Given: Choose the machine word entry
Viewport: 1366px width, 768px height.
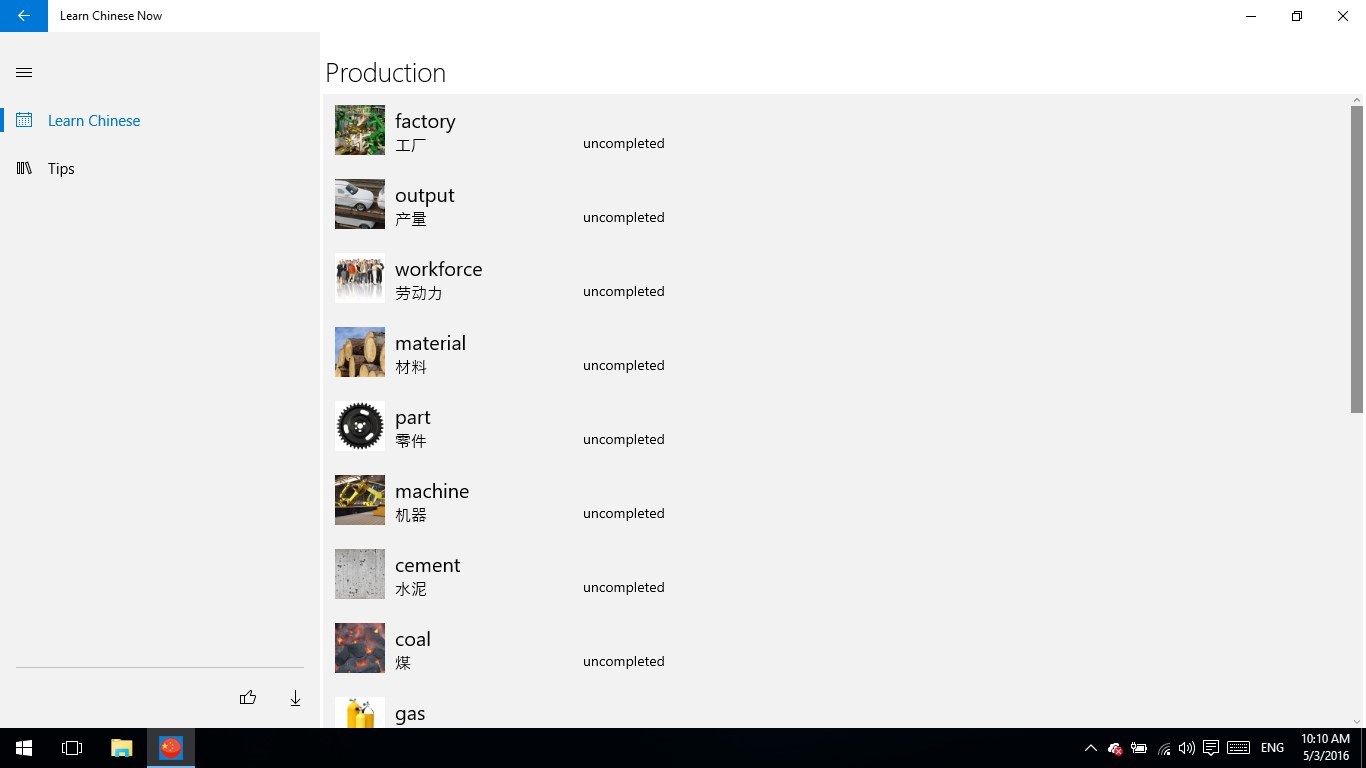Looking at the screenshot, I should (x=836, y=501).
